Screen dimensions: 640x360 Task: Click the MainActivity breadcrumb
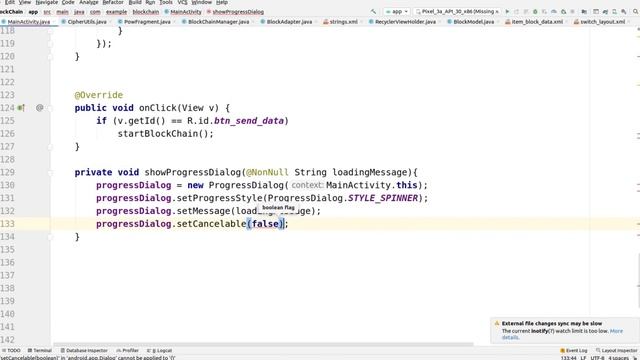click(183, 12)
